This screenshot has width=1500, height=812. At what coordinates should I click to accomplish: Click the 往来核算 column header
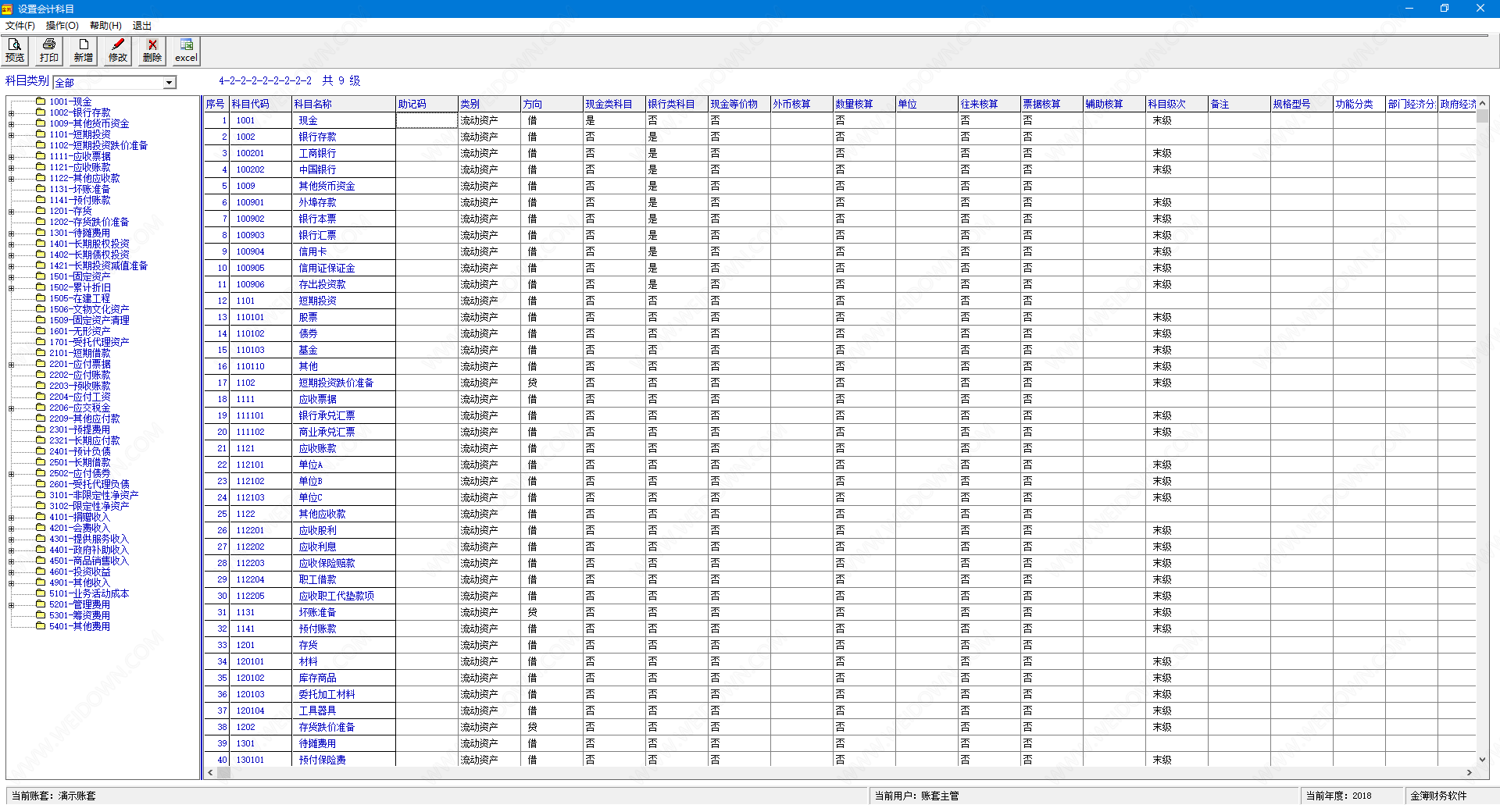(x=990, y=104)
